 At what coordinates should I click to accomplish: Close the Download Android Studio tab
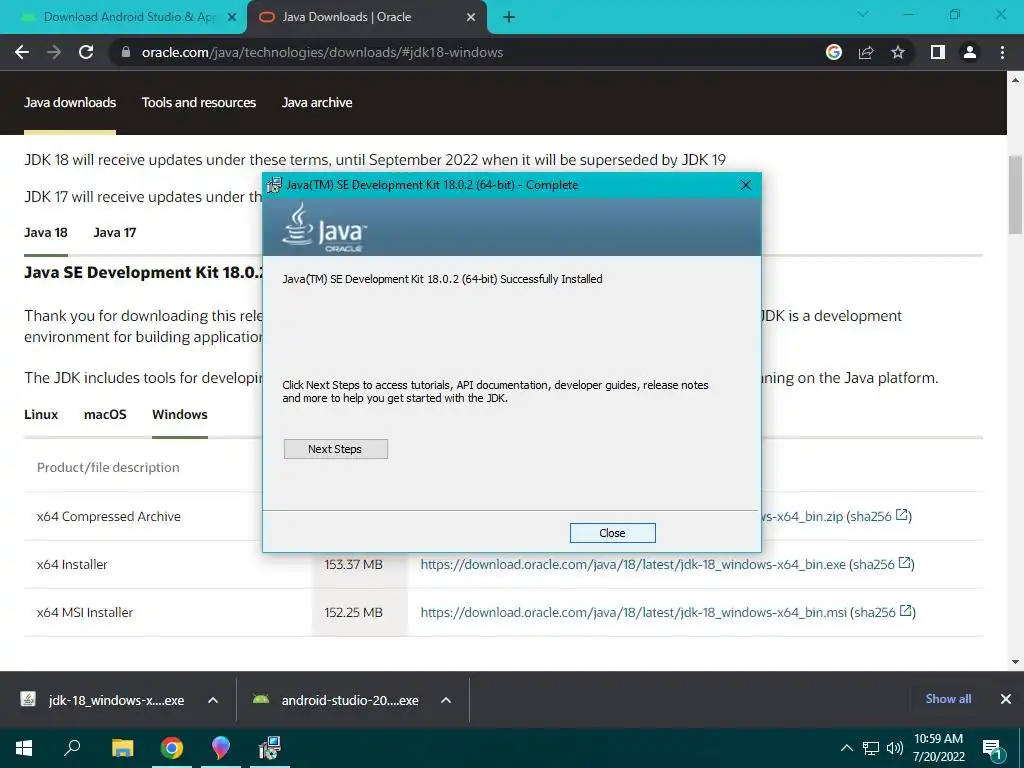pyautogui.click(x=232, y=18)
